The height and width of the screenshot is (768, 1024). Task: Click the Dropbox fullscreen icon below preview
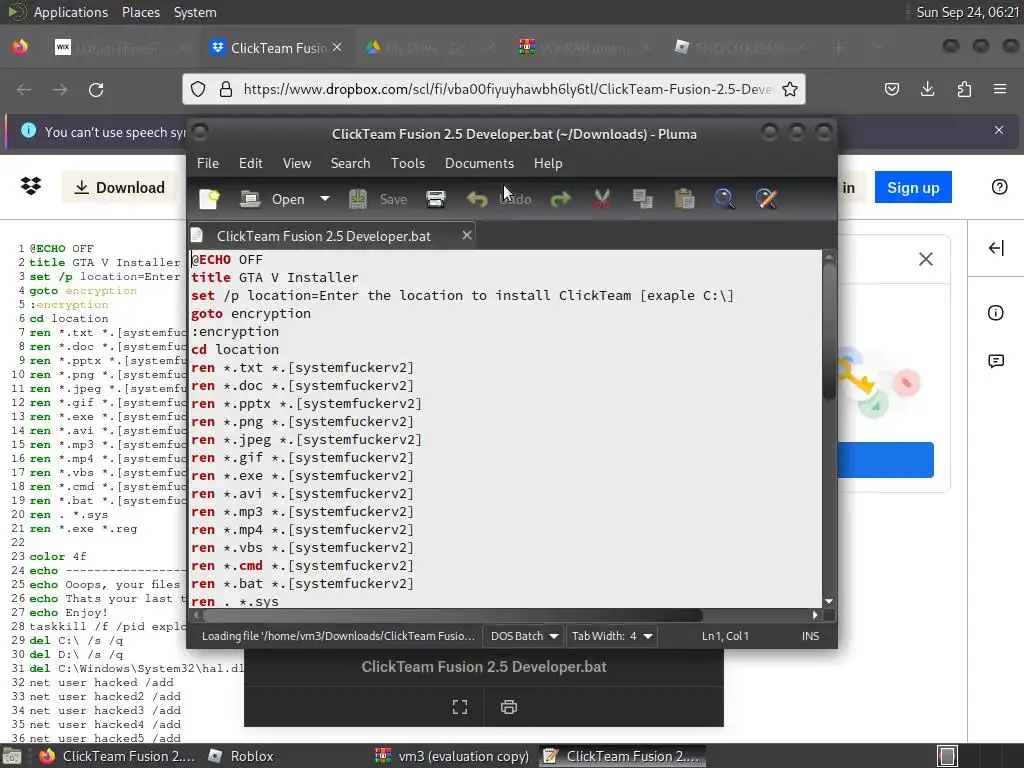(460, 707)
